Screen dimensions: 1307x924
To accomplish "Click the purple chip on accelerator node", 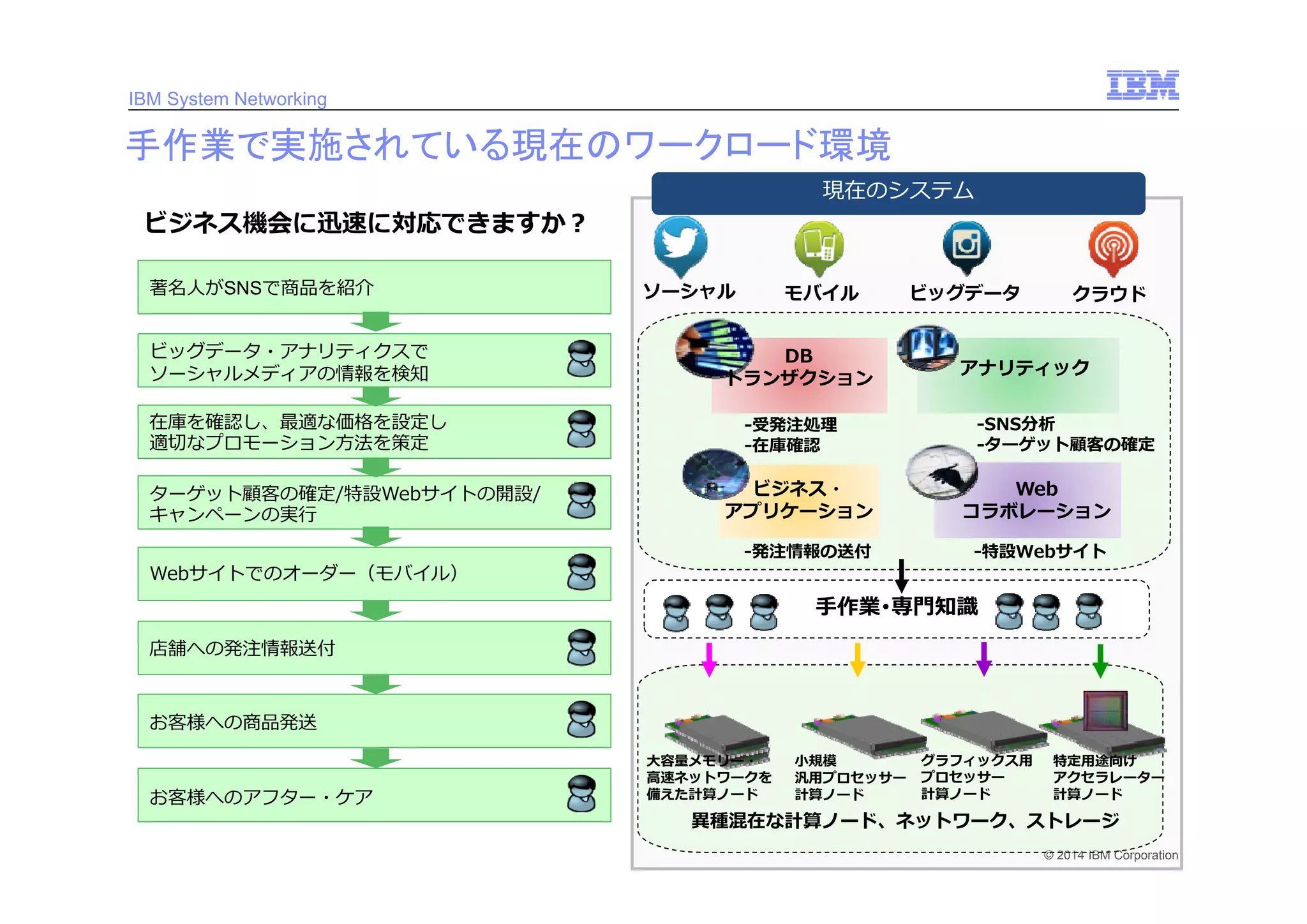I will pyautogui.click(x=1105, y=710).
